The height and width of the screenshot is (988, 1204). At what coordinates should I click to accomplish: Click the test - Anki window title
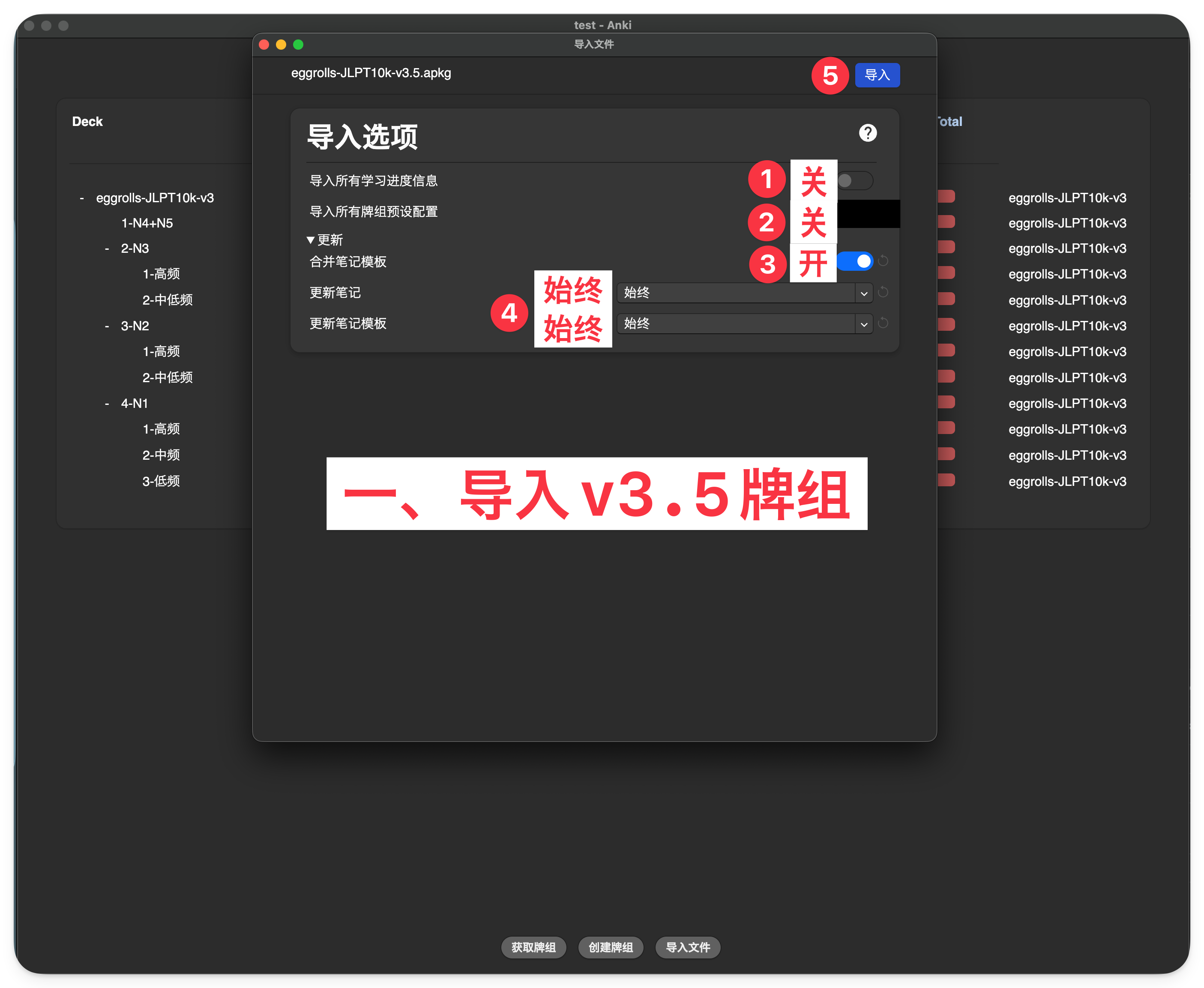coord(602,25)
